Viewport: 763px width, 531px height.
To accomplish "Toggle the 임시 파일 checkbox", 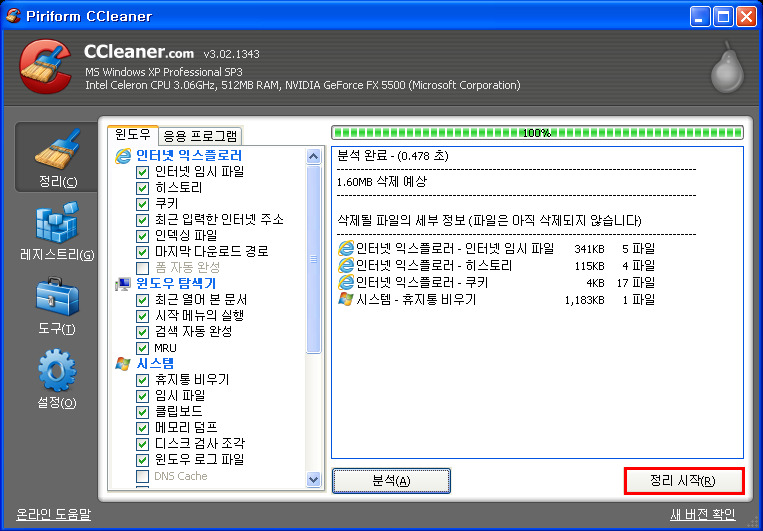I will [x=142, y=396].
